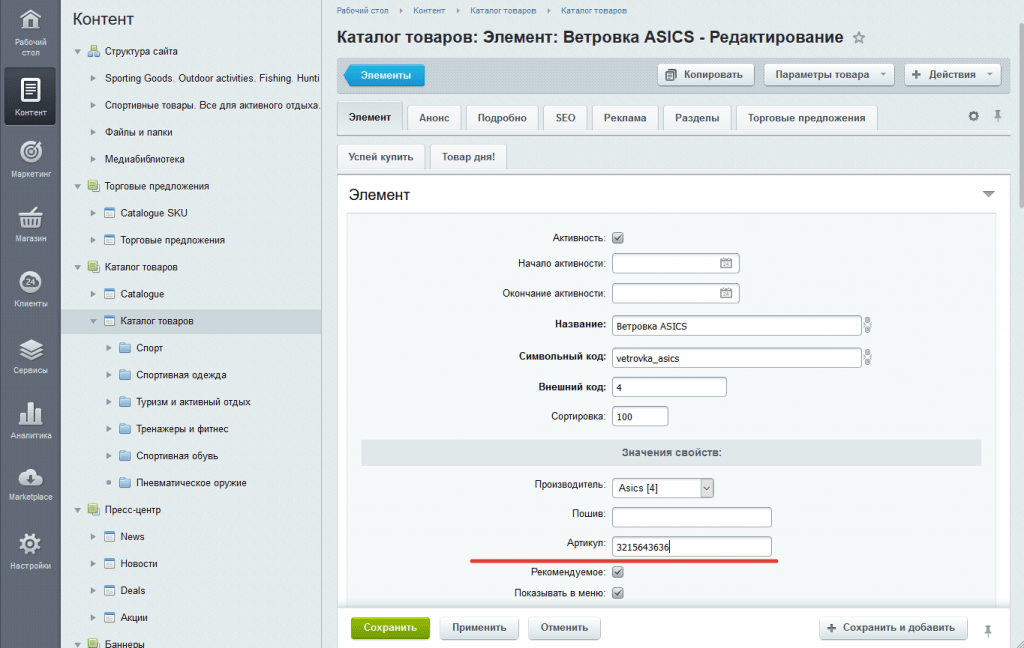
Task: Switch to the Подробно tab
Action: [x=502, y=118]
